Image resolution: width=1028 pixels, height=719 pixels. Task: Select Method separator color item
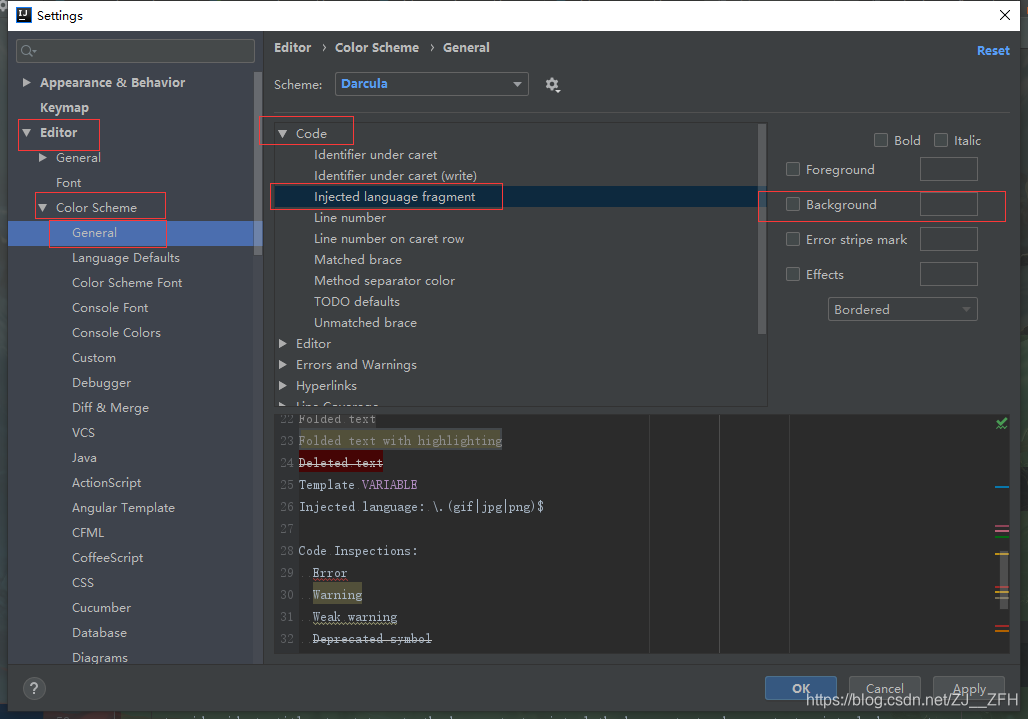point(384,281)
